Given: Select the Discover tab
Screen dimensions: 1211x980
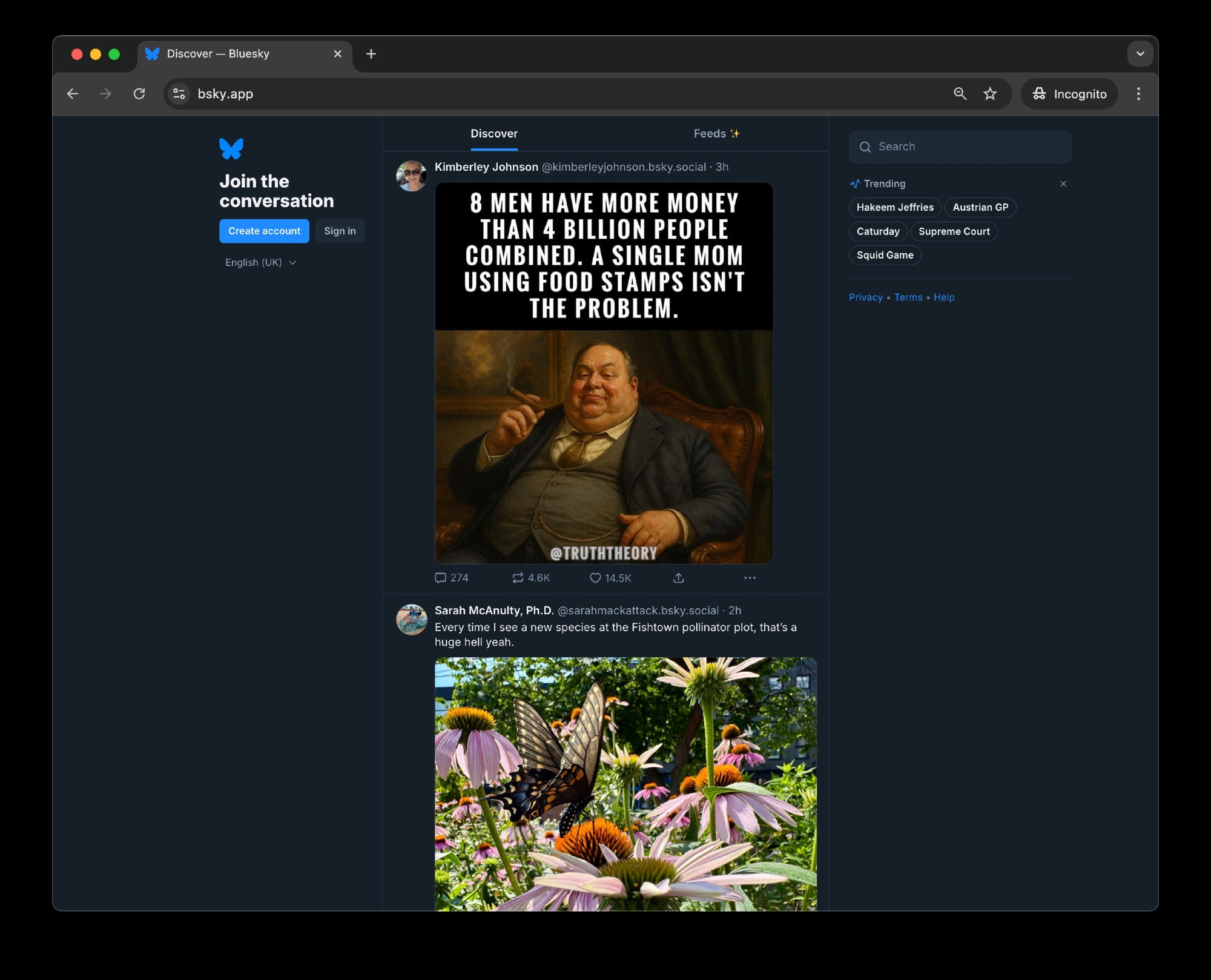Looking at the screenshot, I should (494, 134).
